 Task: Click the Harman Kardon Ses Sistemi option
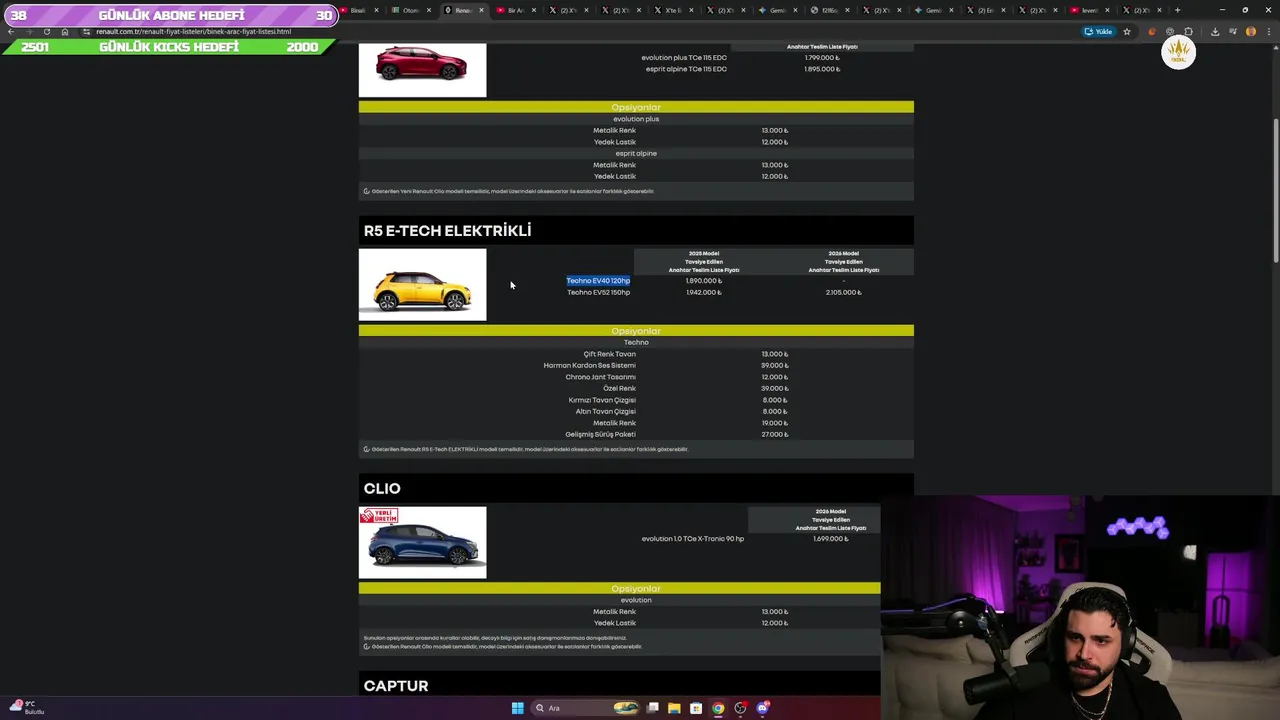coord(589,365)
